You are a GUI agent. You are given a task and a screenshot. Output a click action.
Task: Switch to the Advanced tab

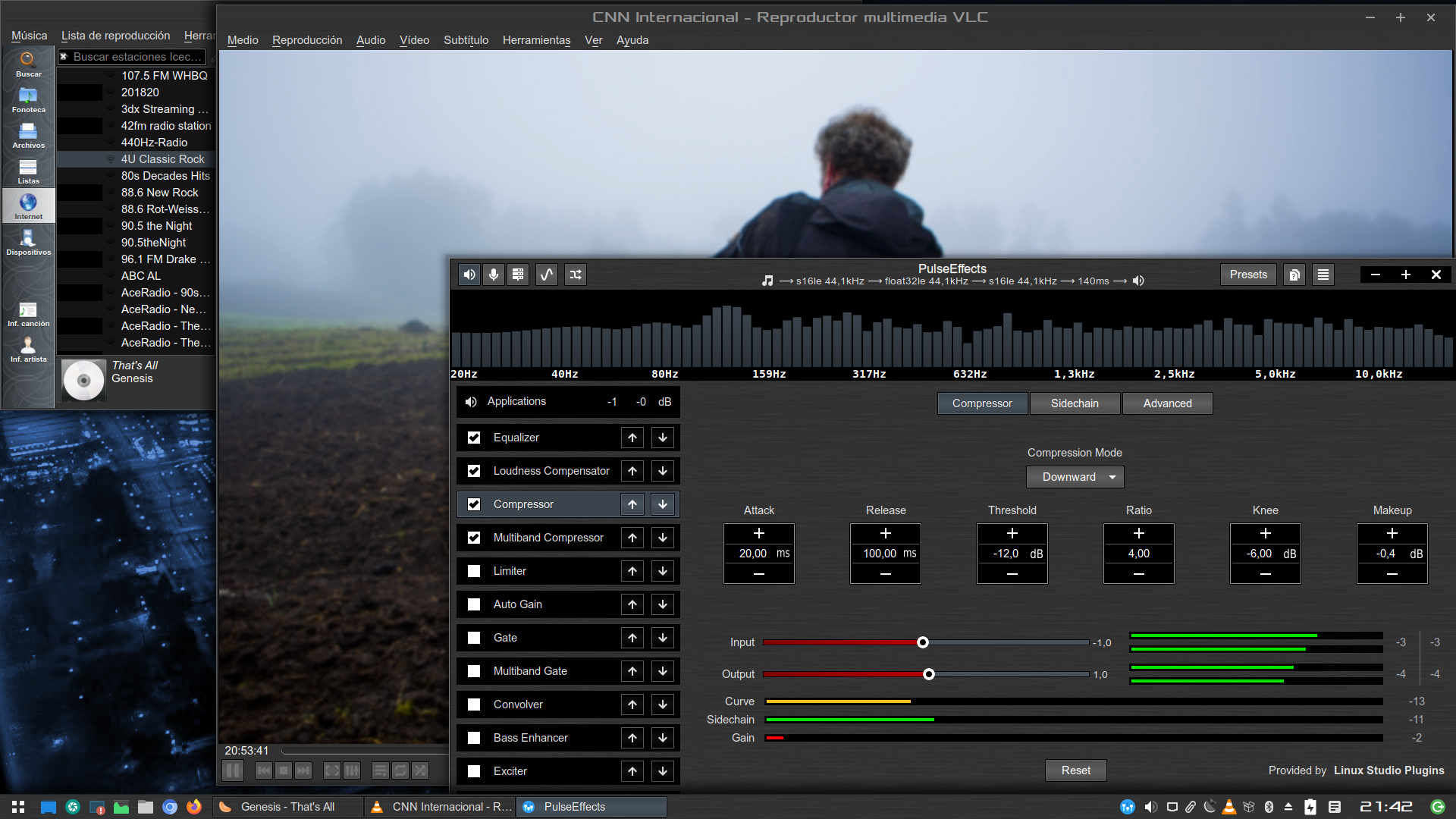tap(1168, 403)
